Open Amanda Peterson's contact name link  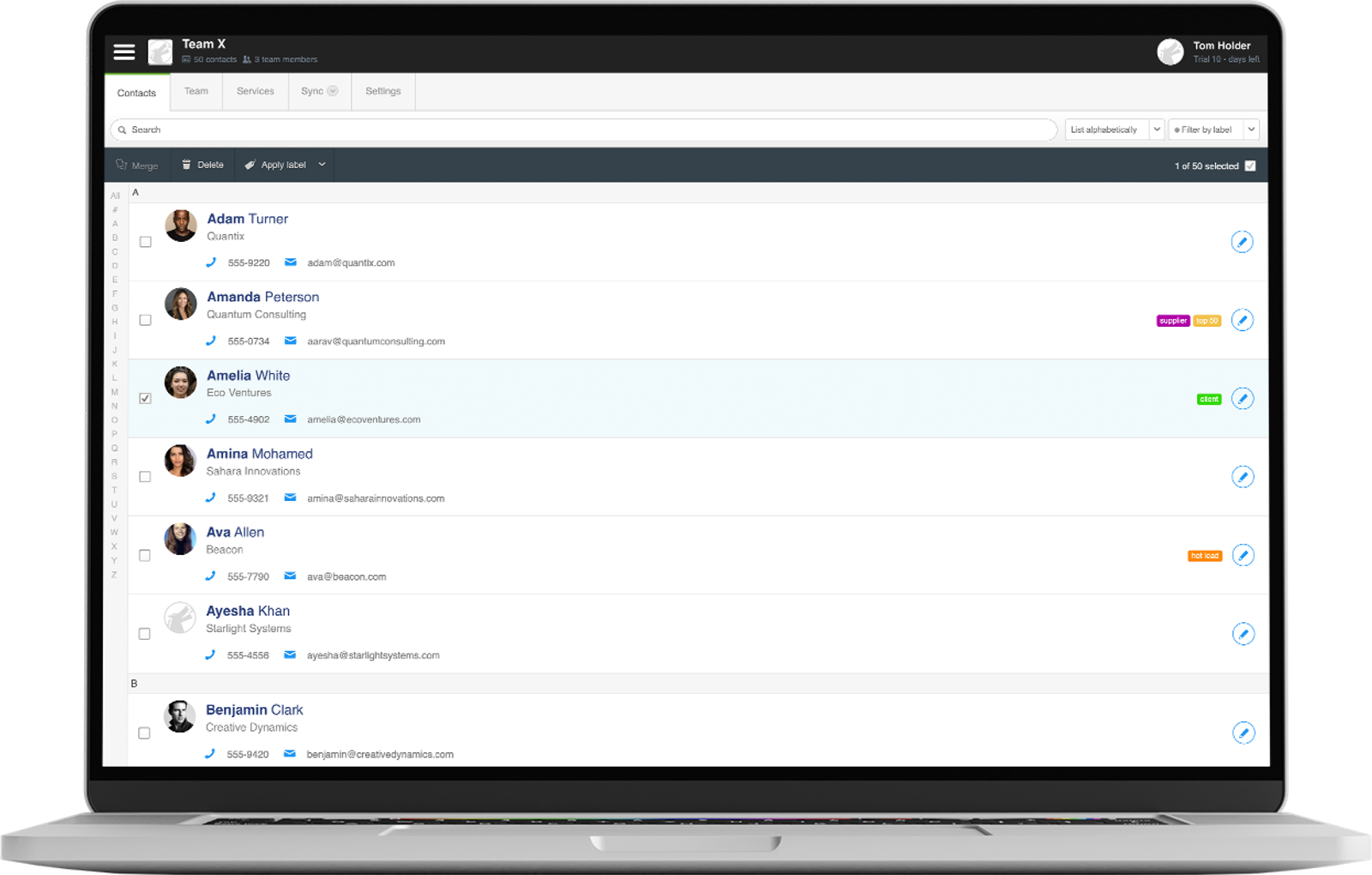(x=263, y=297)
